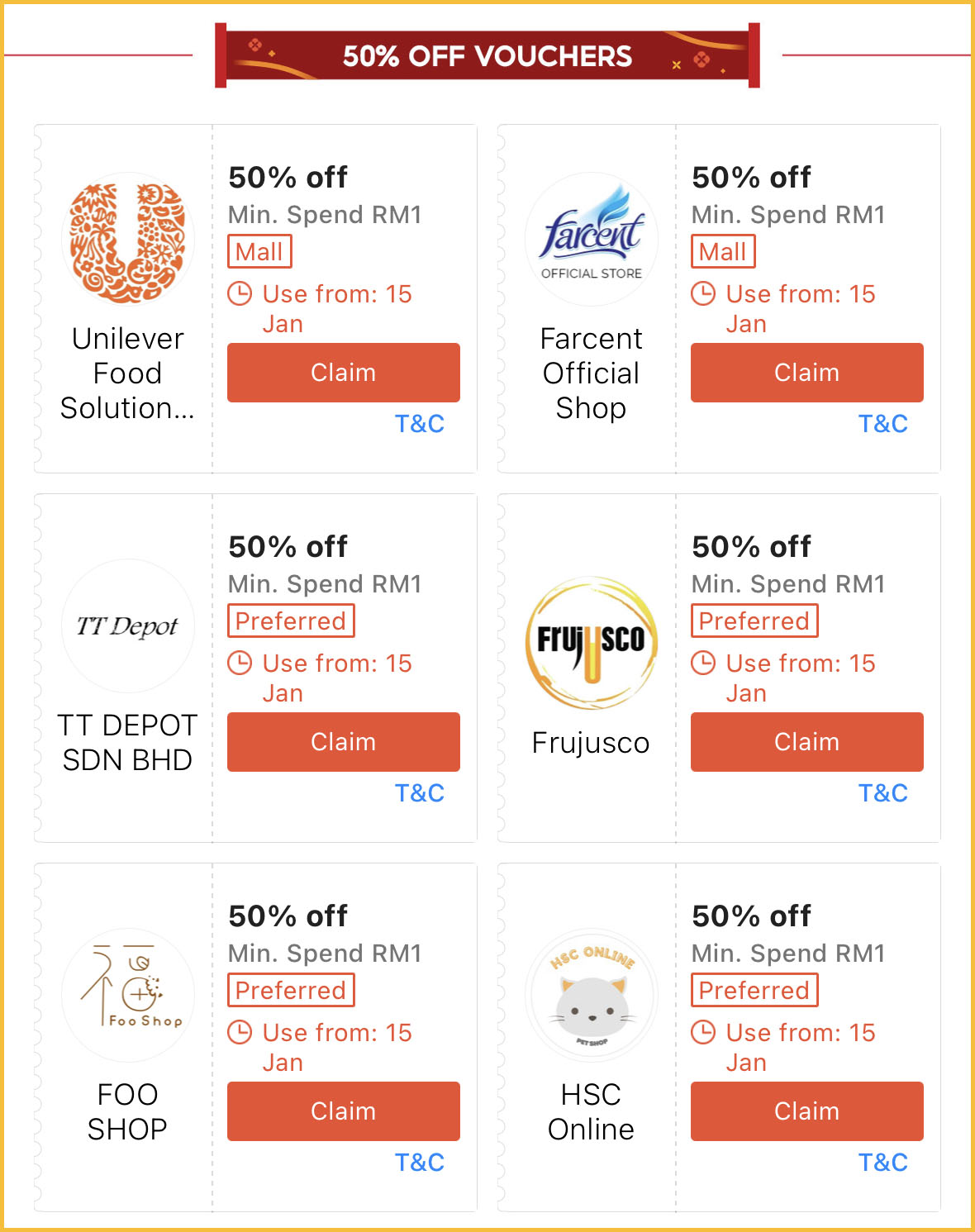Click clock icon on Unilever voucher
The image size is (975, 1232).
tap(240, 294)
